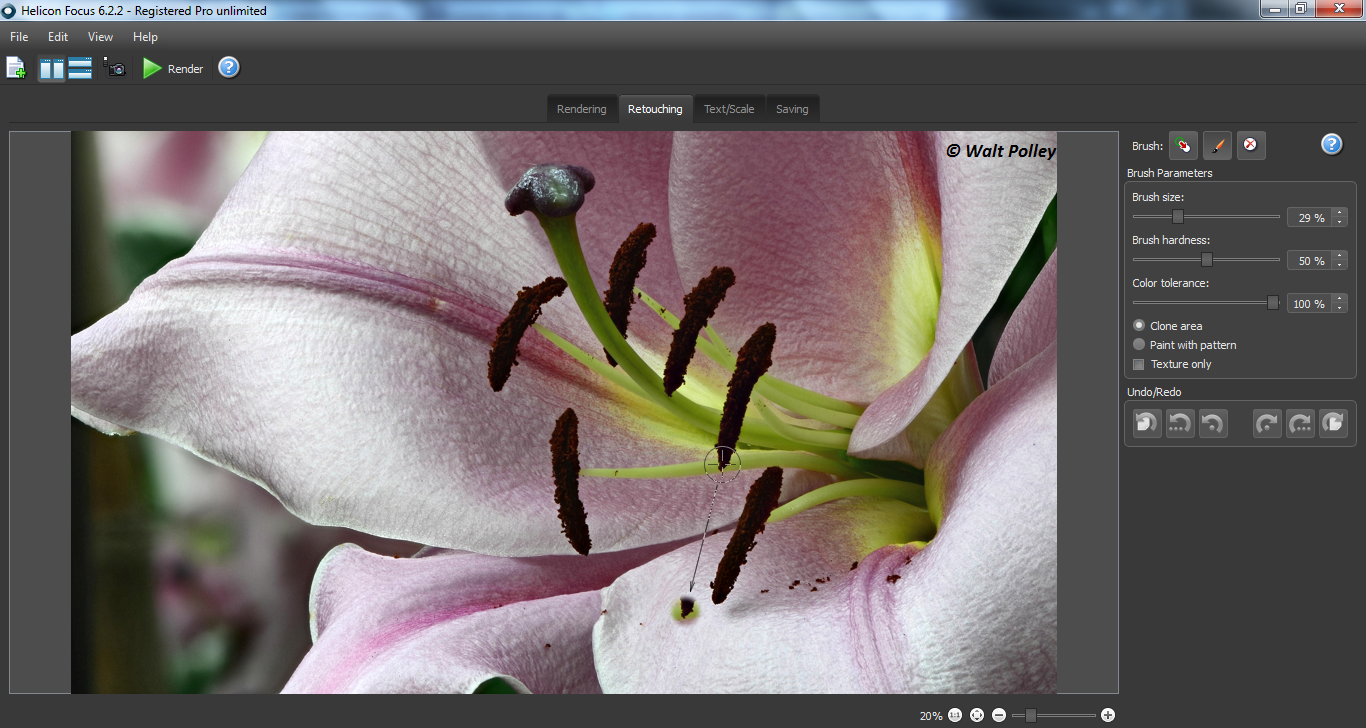Increase Color tolerance with the up arrow

1340,299
